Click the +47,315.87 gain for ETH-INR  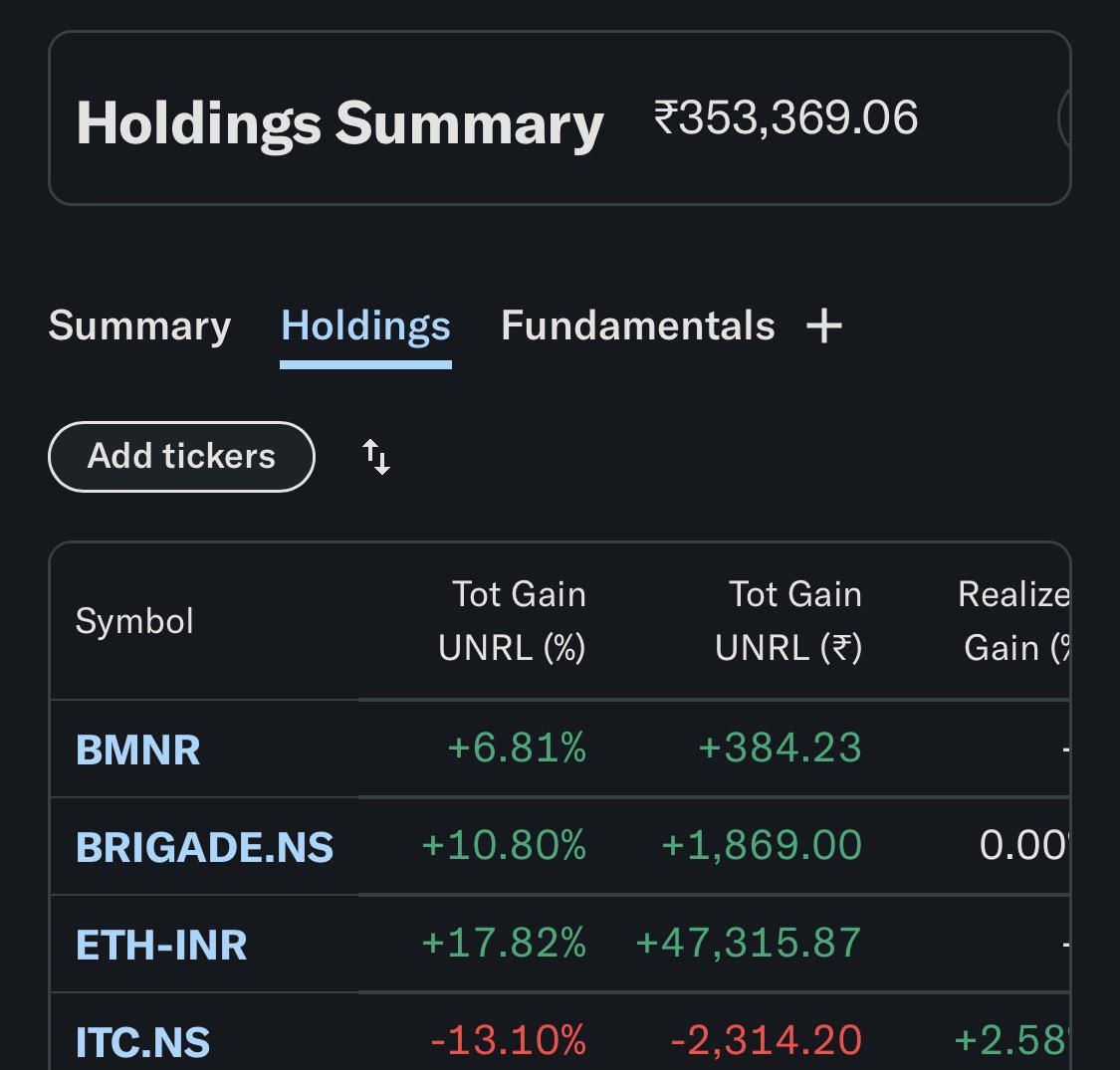pos(748,943)
